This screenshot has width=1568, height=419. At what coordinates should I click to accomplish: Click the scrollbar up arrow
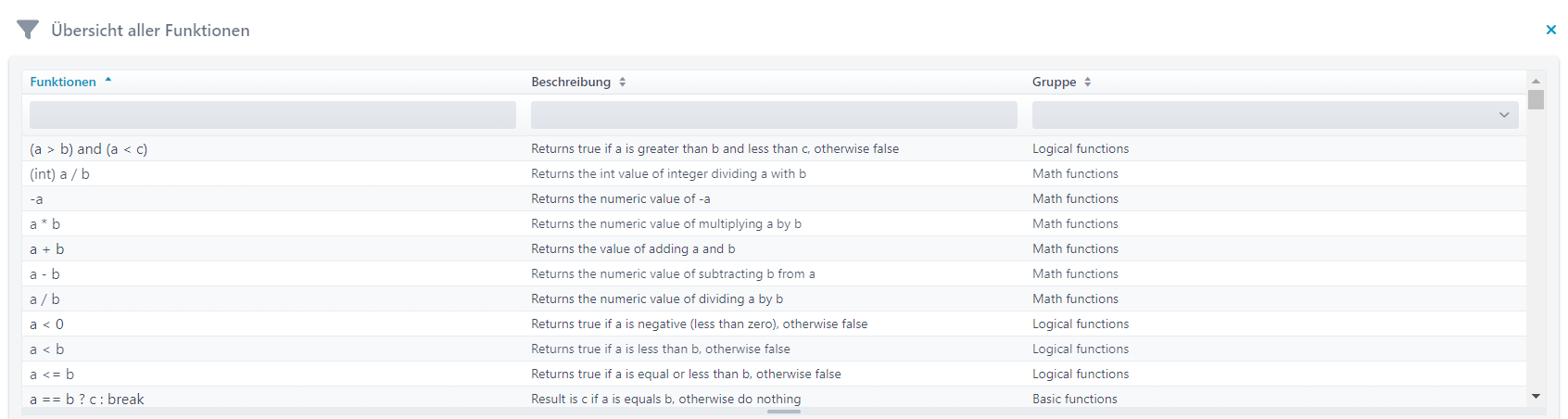click(x=1536, y=82)
